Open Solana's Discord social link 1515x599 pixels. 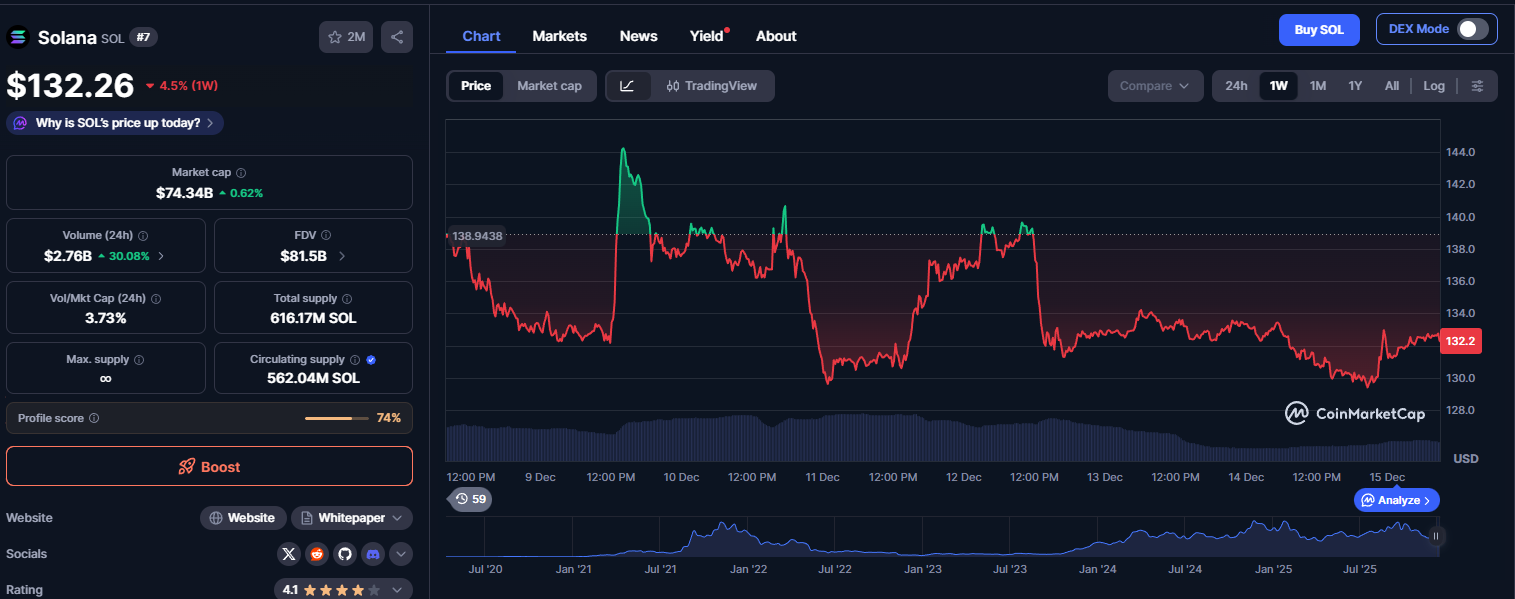pyautogui.click(x=373, y=553)
